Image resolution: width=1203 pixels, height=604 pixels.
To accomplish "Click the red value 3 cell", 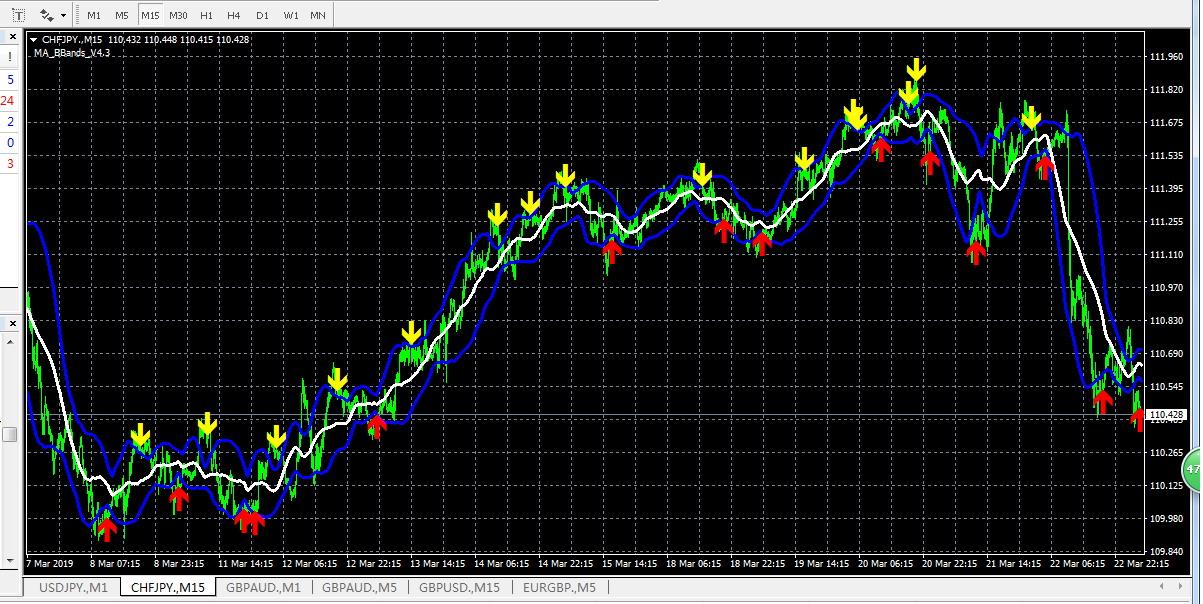I will [10, 164].
